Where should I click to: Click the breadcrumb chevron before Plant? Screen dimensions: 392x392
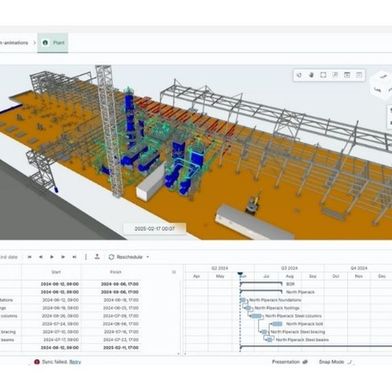coord(34,43)
